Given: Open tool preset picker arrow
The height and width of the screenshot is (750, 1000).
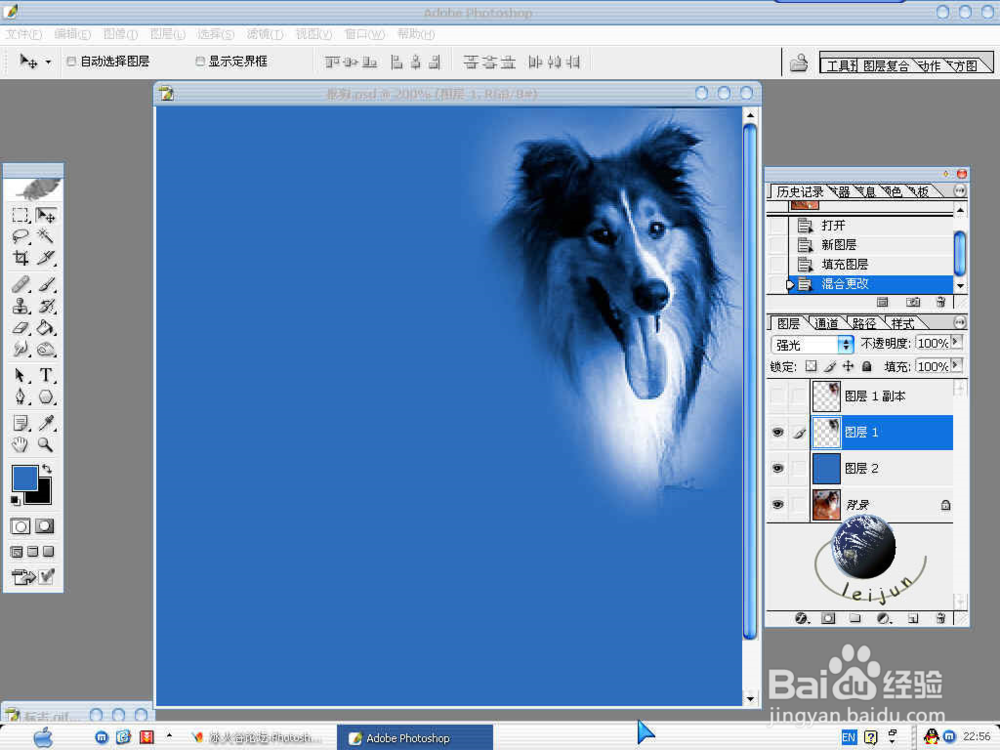Looking at the screenshot, I should click(48, 62).
